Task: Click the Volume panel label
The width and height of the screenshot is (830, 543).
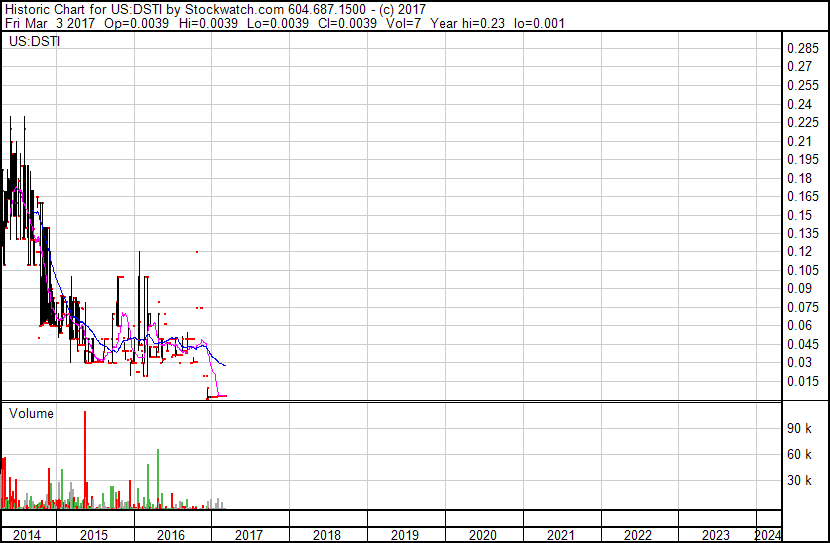Action: 31,413
